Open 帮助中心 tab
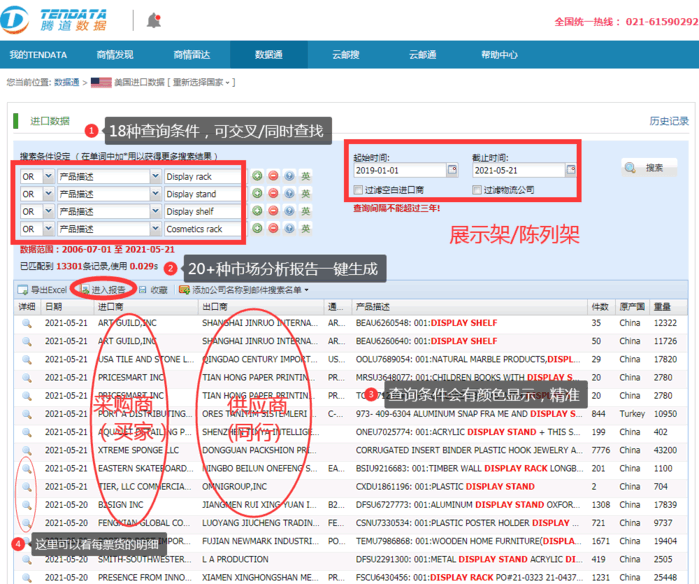 (x=499, y=55)
